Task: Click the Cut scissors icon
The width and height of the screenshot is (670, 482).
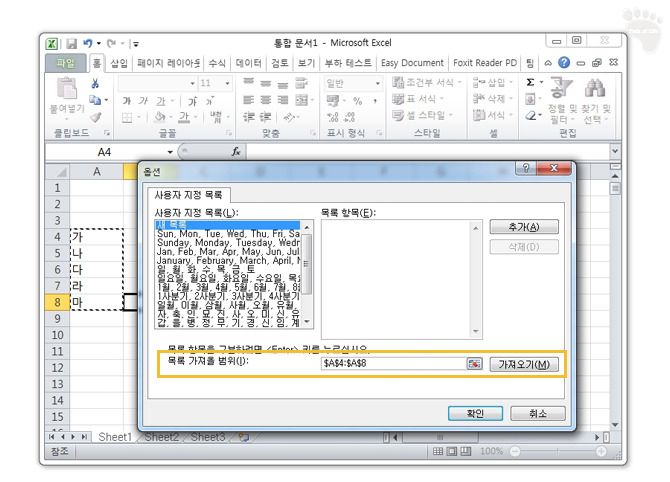Action: (95, 83)
